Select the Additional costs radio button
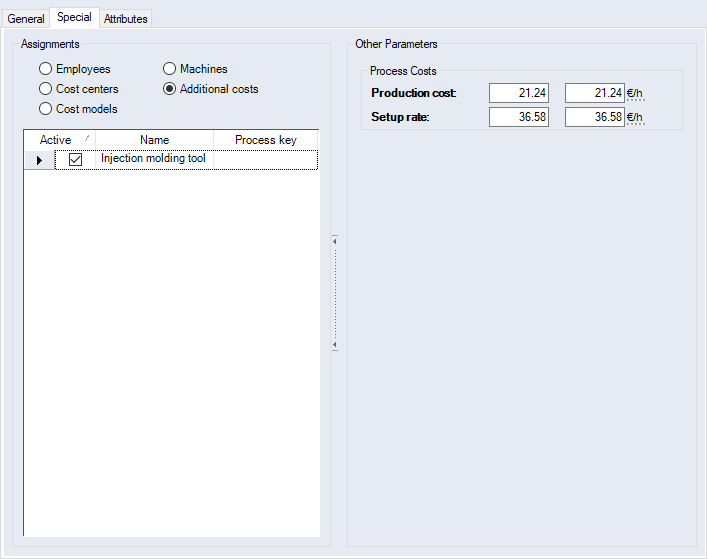The image size is (707, 559). [169, 89]
